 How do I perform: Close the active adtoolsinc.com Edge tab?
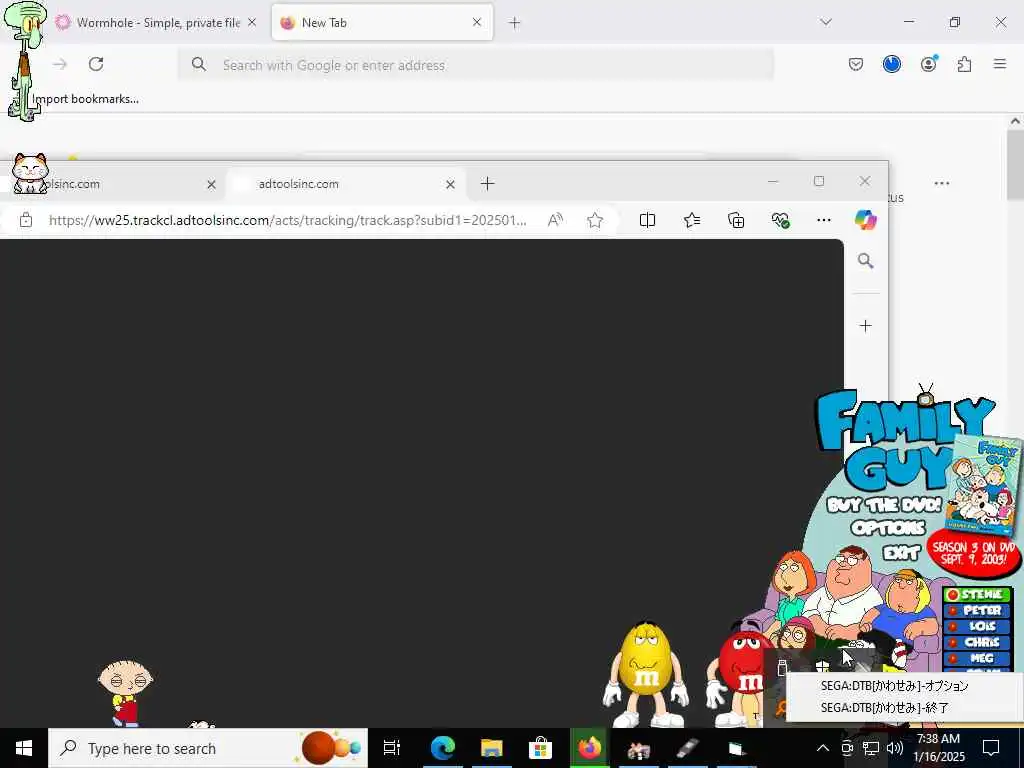(451, 185)
